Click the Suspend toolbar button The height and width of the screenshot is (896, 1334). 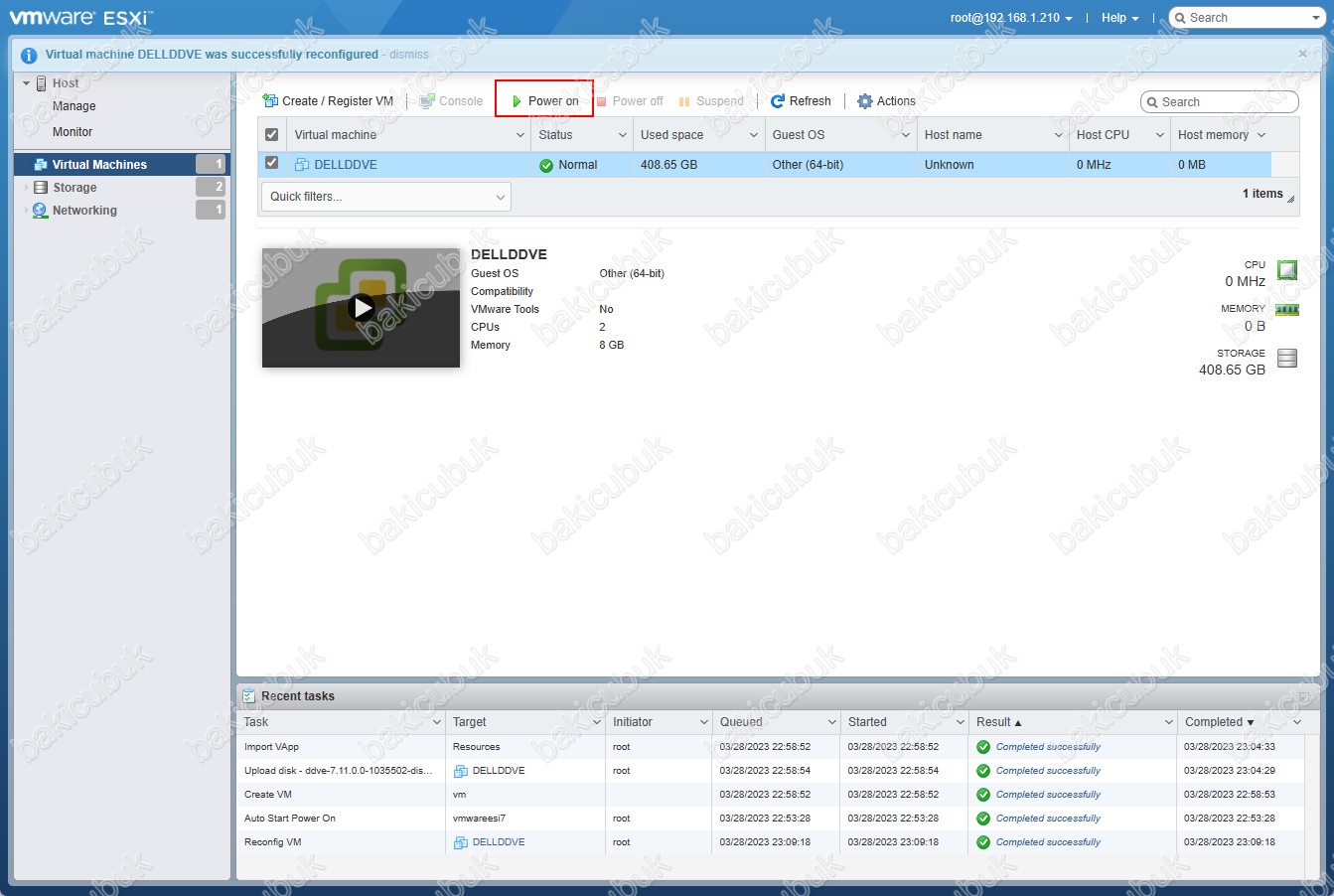[x=710, y=101]
